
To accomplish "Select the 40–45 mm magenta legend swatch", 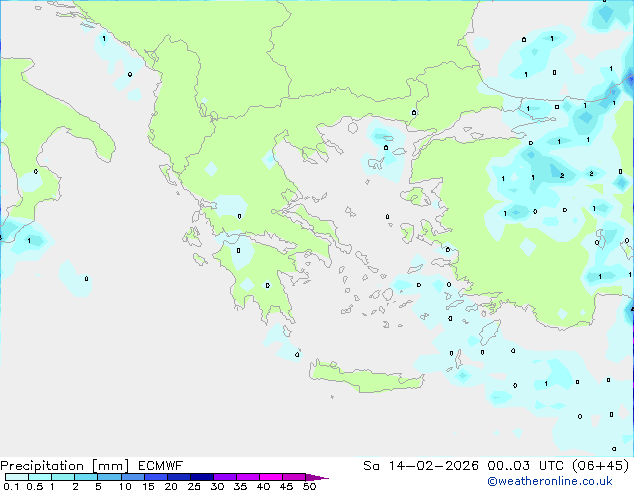I will click(271, 477).
